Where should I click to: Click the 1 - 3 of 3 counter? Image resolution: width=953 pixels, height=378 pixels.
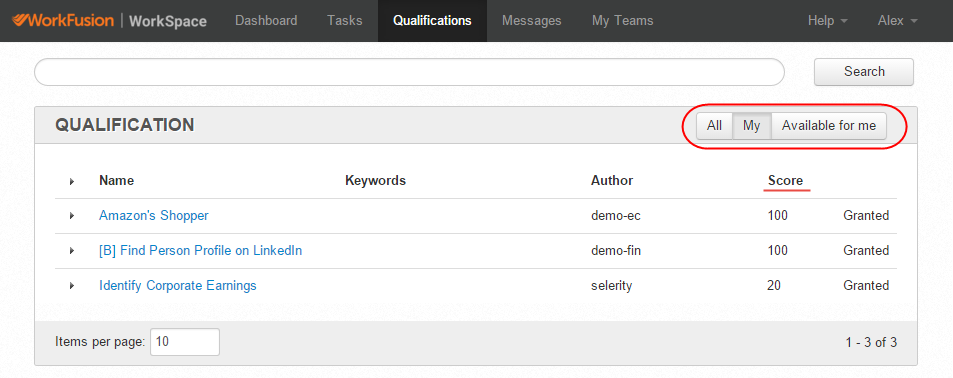(x=871, y=343)
